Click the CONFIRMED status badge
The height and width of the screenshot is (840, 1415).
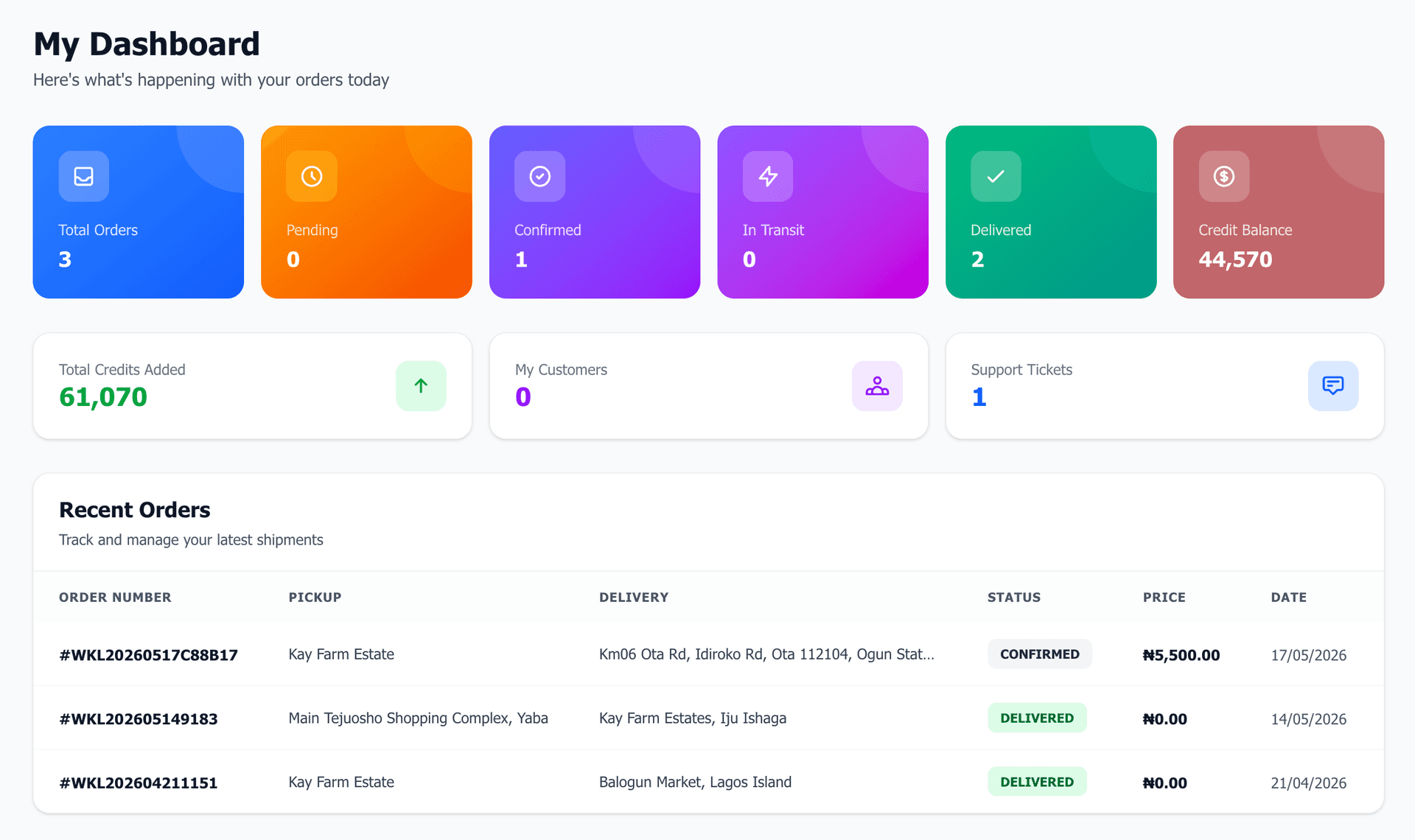[x=1039, y=654]
